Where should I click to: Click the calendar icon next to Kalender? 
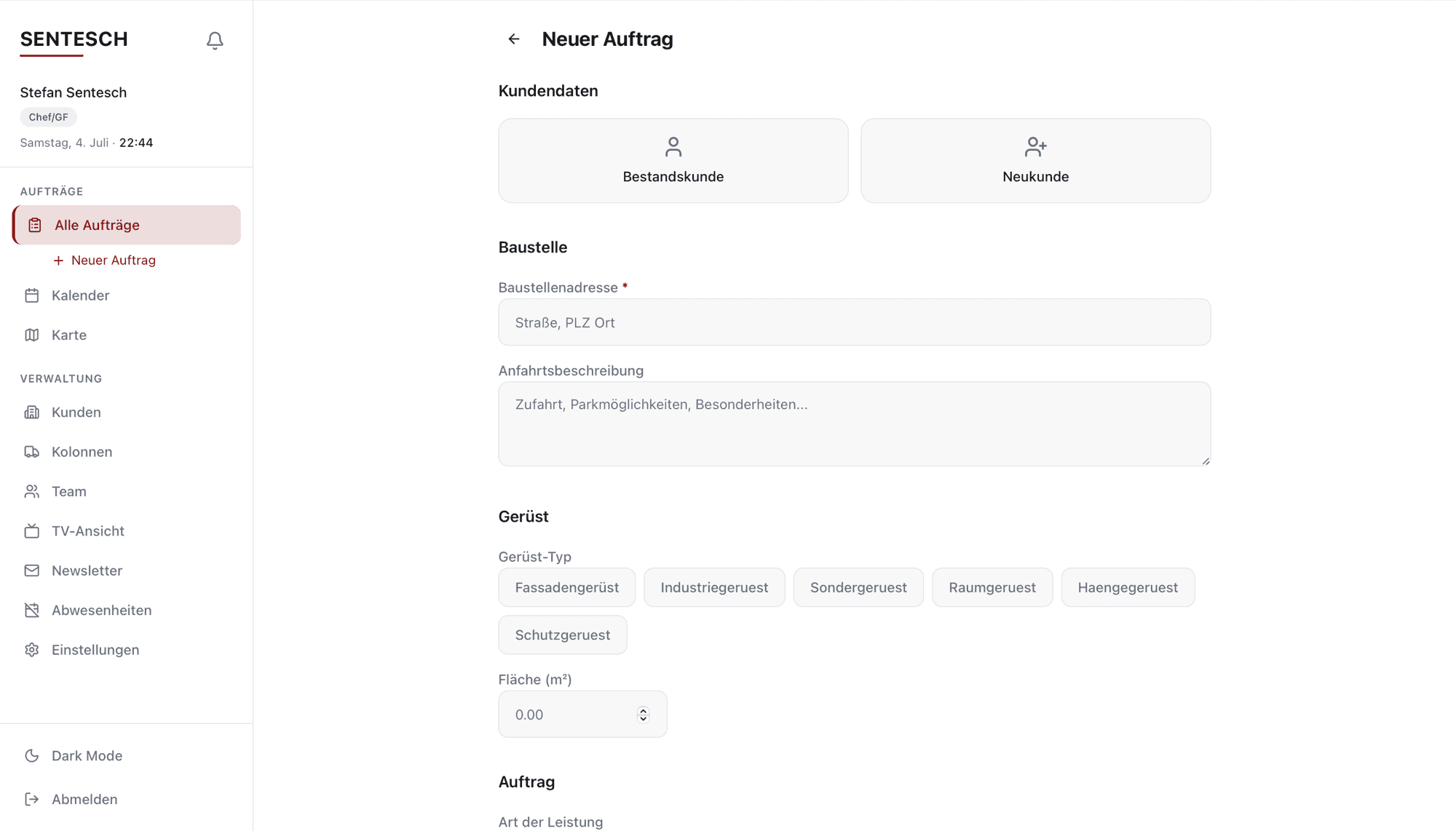pos(32,295)
